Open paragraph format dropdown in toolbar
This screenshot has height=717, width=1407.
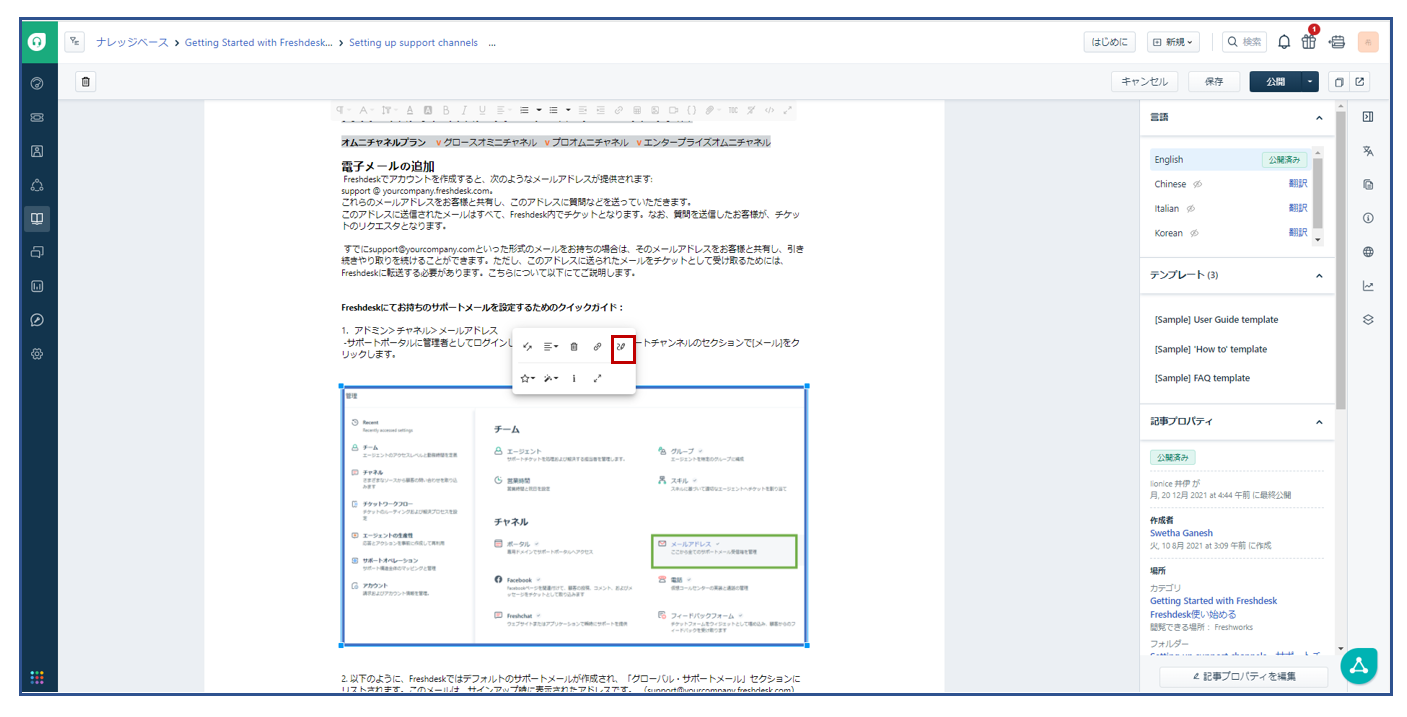tap(343, 110)
